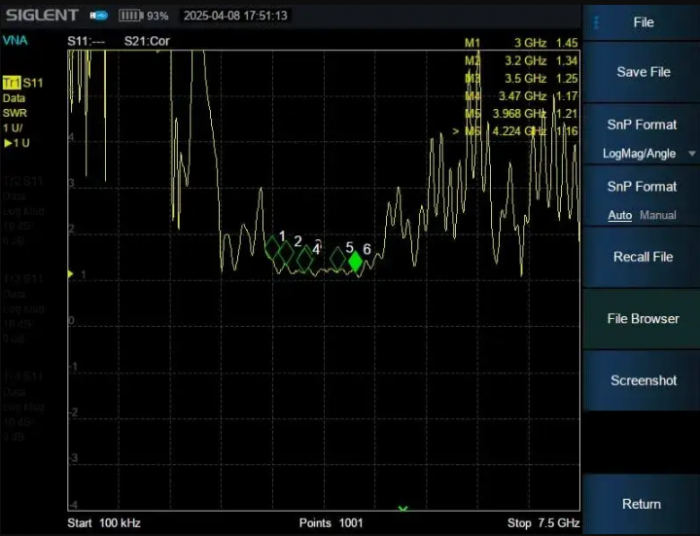Select marker 4 diamond on trace

coord(305,259)
